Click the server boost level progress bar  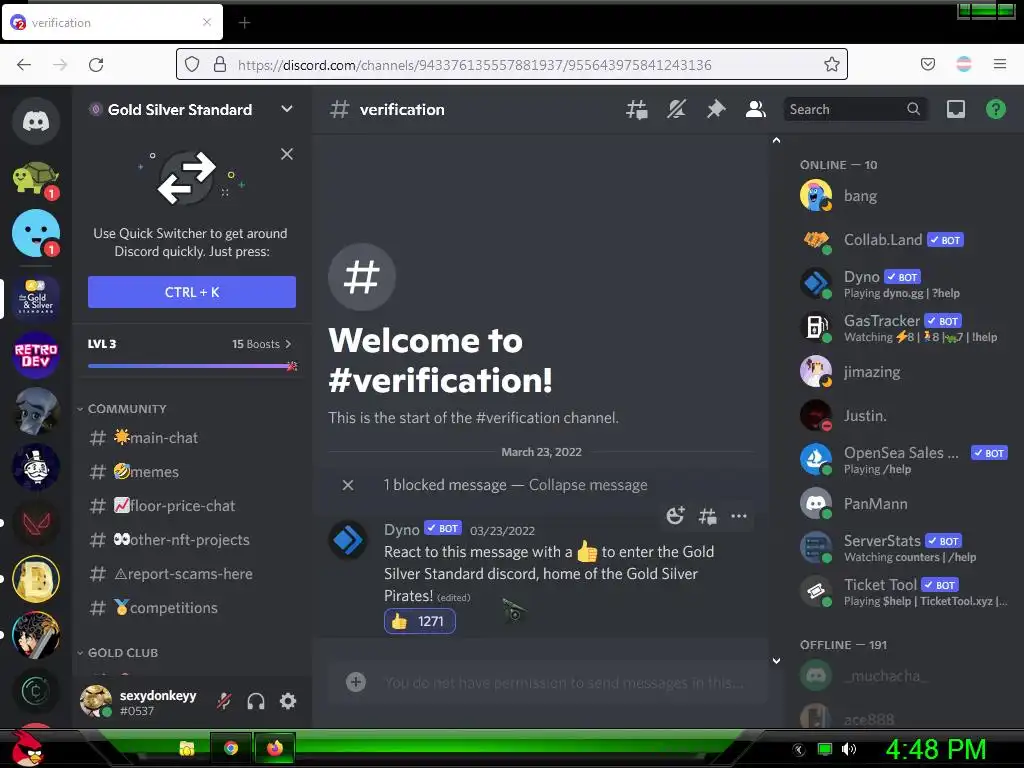click(192, 366)
